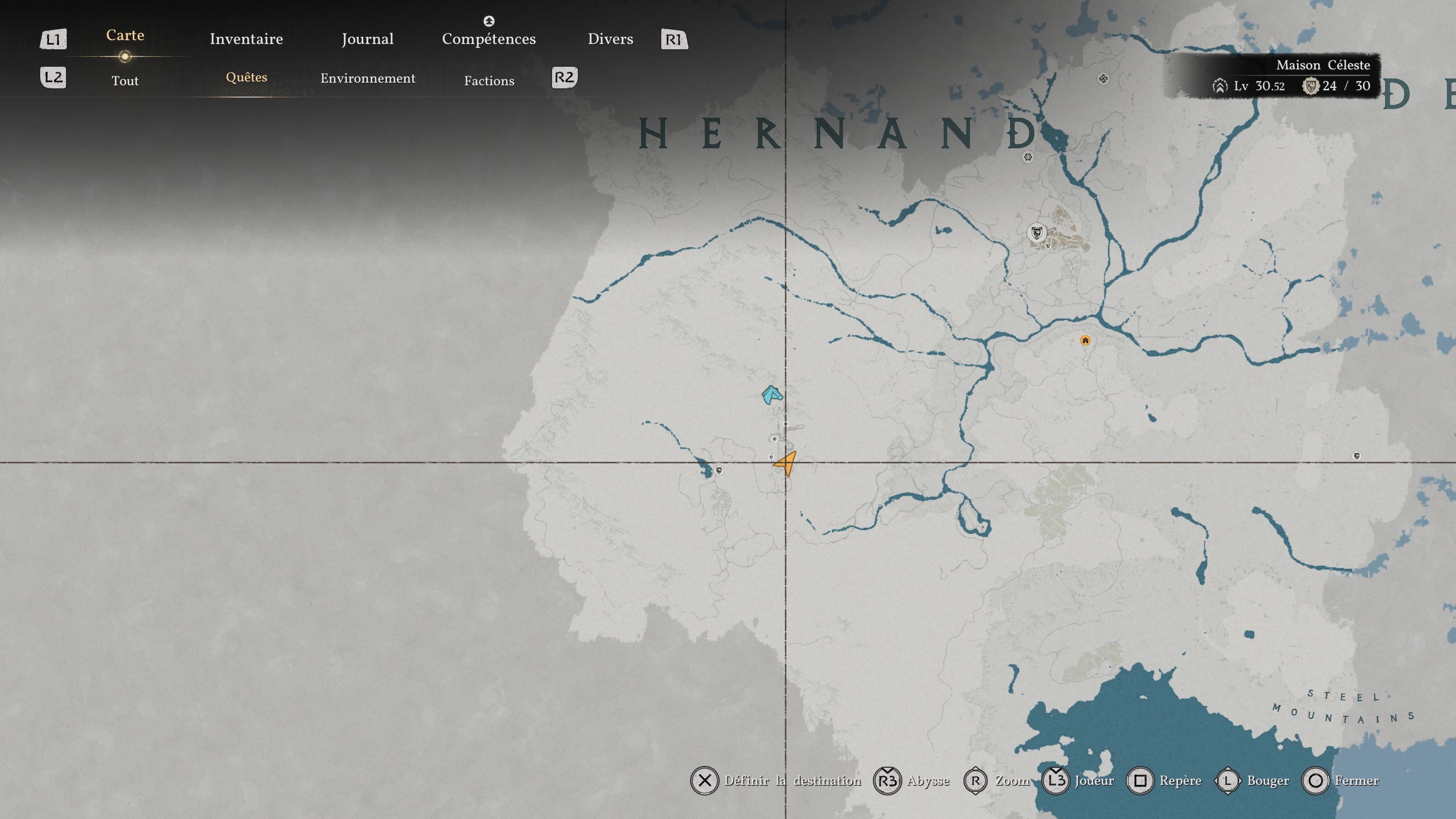The height and width of the screenshot is (819, 1456).
Task: Open the Carte tab
Action: [x=125, y=35]
